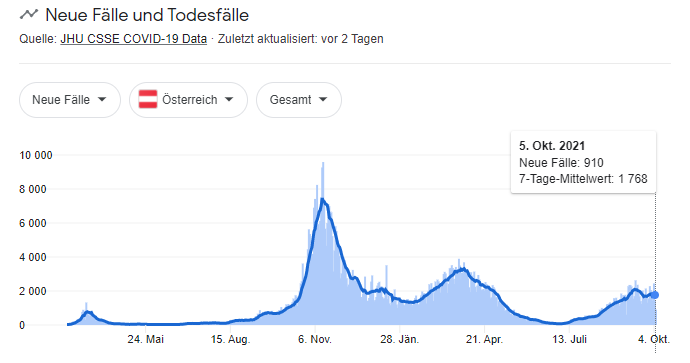The image size is (690, 363).
Task: Click the Neue Fälle und Todesfälle heading
Action: (147, 15)
